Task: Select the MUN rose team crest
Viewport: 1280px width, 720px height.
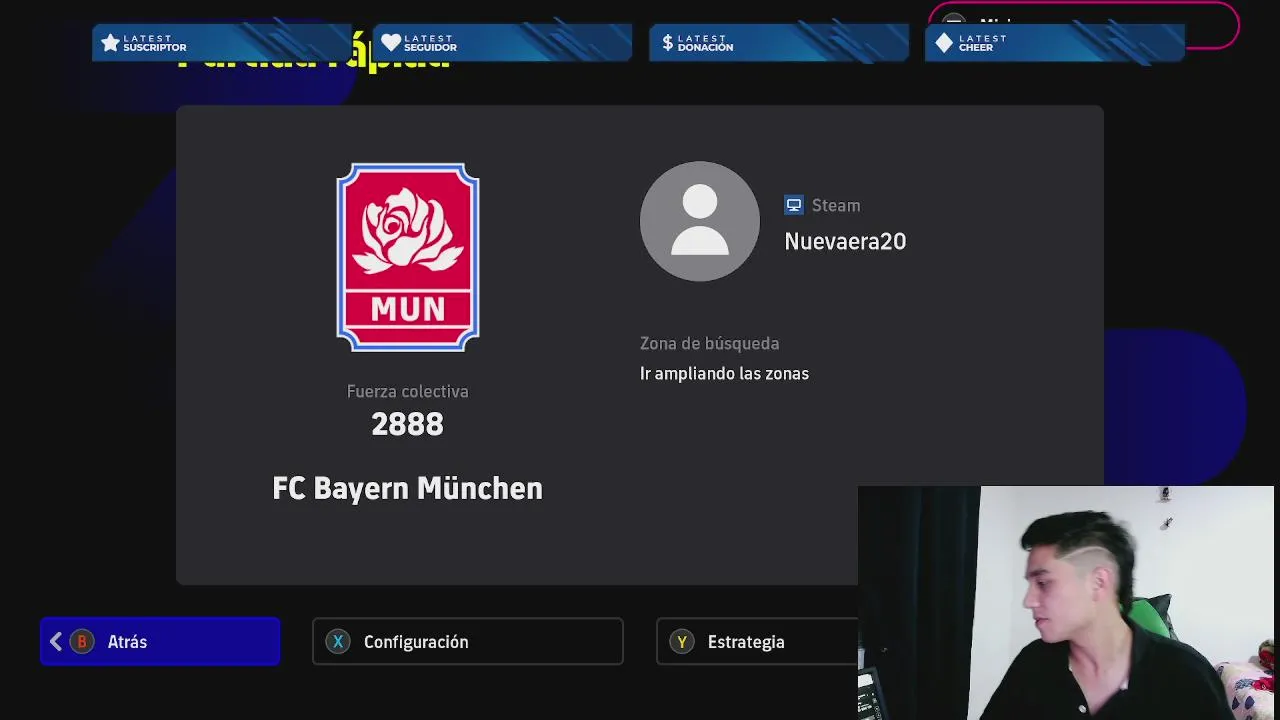Action: 408,257
